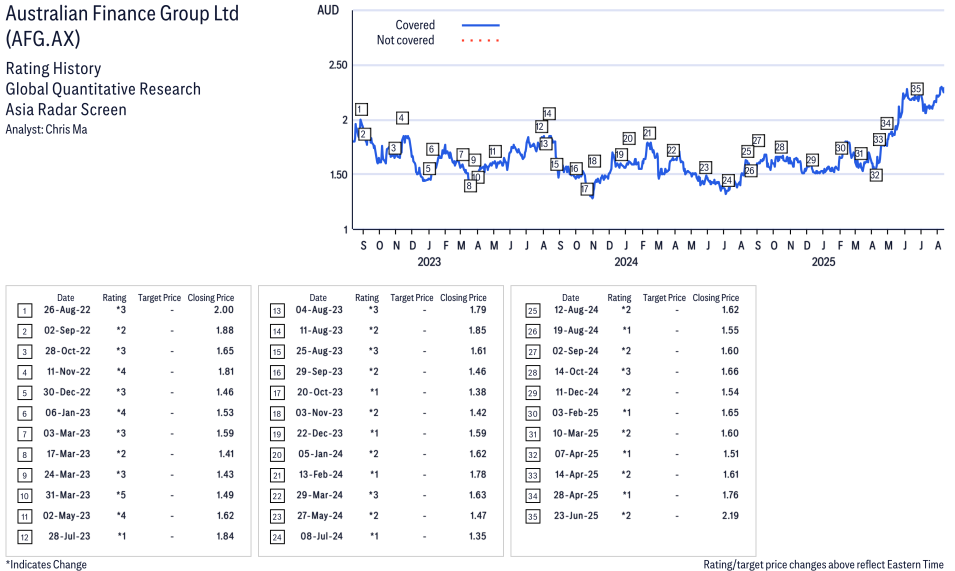Click boxed number 24 in second table
The width and height of the screenshot is (955, 571).
point(277,537)
